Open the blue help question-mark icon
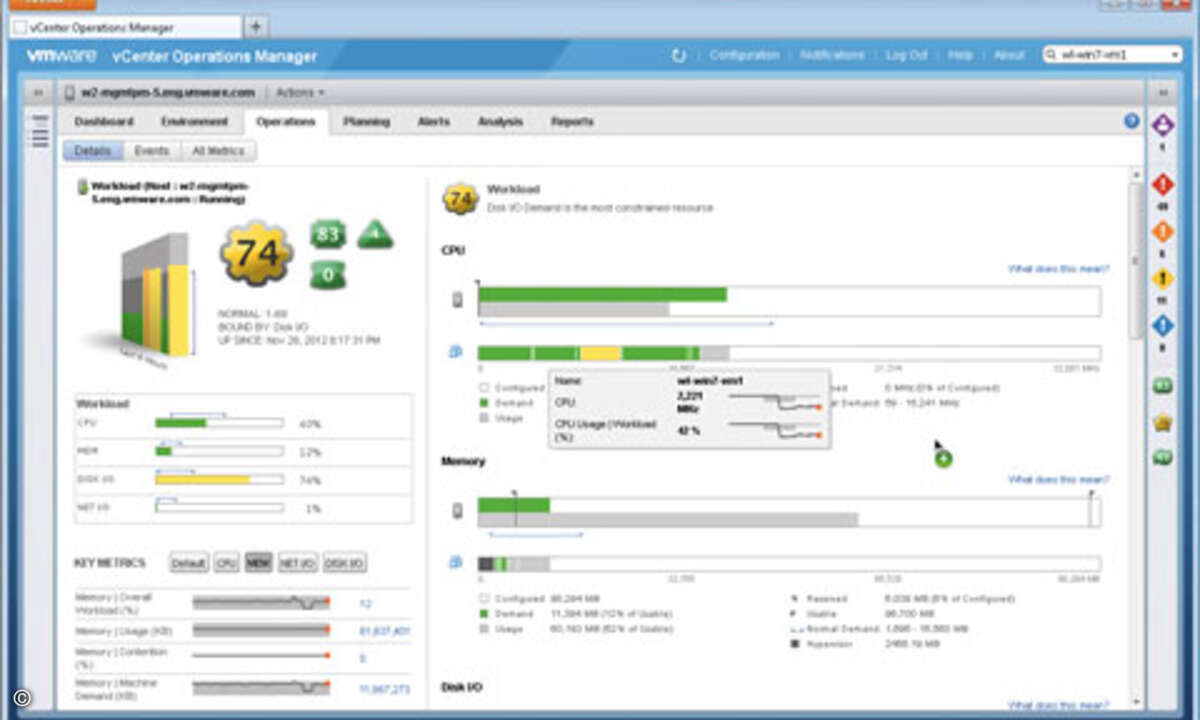 coord(1131,121)
